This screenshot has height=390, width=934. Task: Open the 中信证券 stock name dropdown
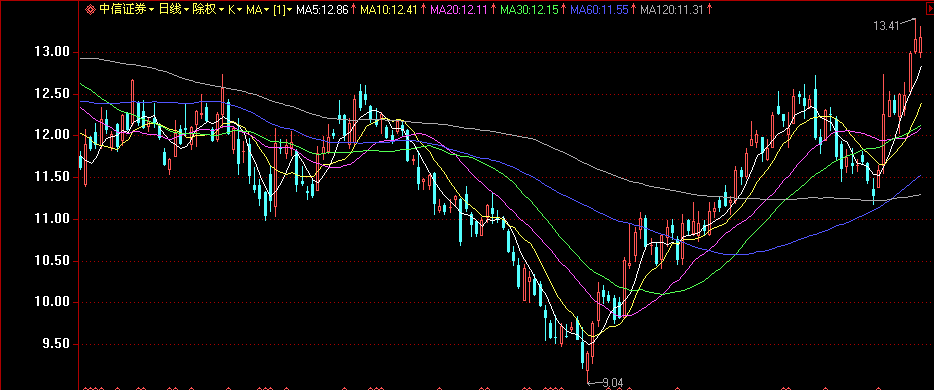(x=126, y=10)
